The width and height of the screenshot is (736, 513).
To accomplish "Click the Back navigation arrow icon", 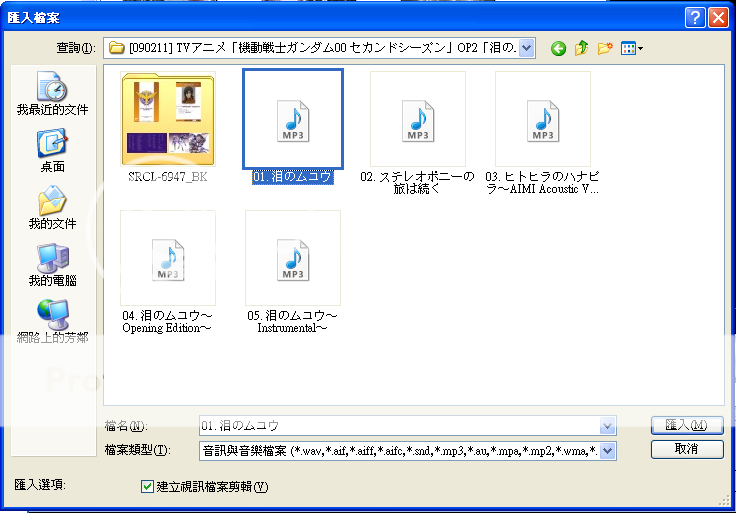I will coord(558,48).
